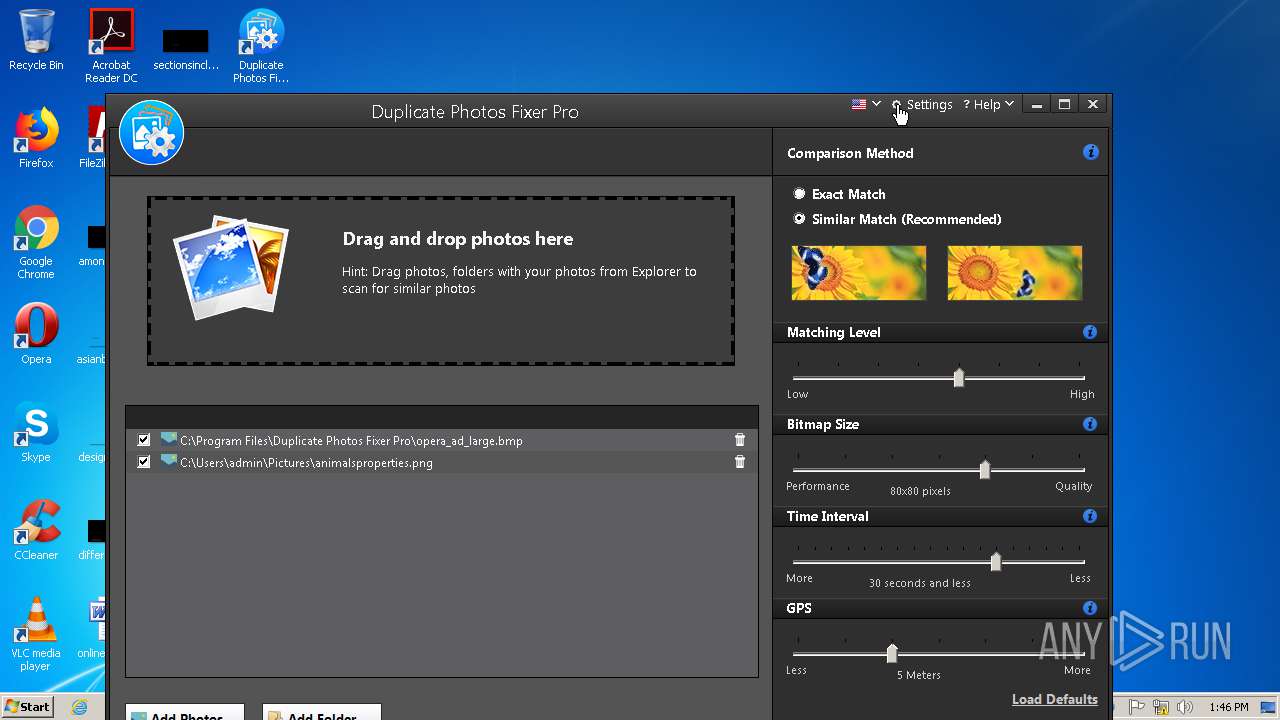The image size is (1280, 720).
Task: Click the system clock 1:46 PM
Action: (x=1228, y=707)
